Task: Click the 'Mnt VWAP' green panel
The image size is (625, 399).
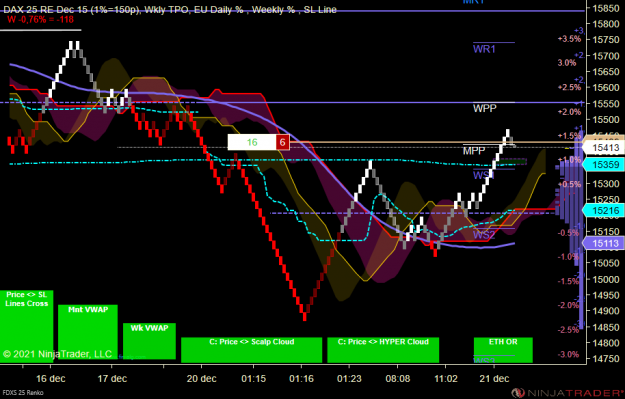Action: click(88, 332)
